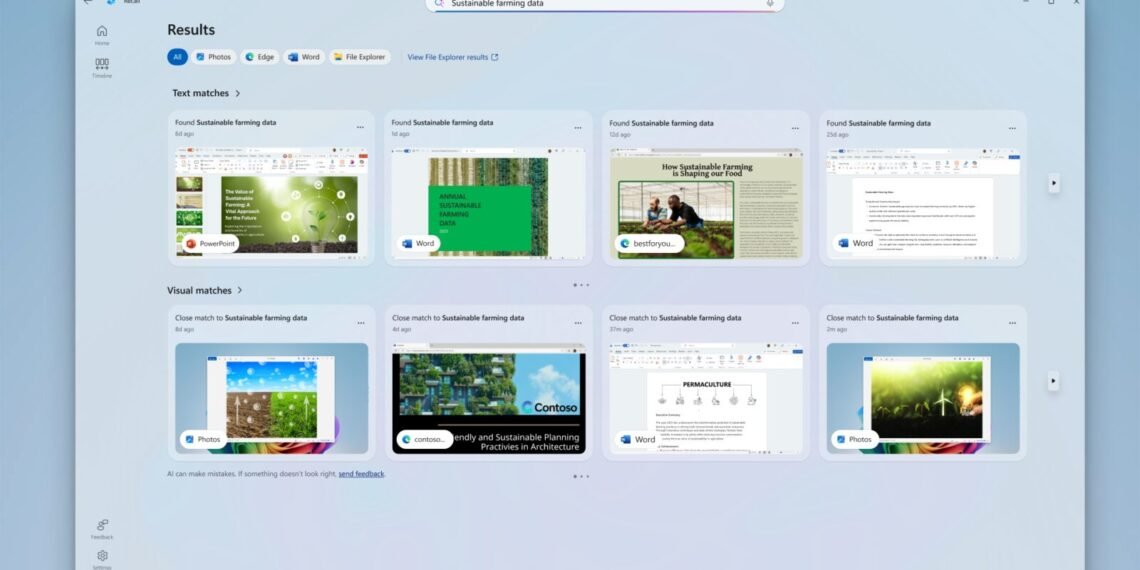Expand the Text matches section chevron
The width and height of the screenshot is (1140, 570).
click(238, 93)
